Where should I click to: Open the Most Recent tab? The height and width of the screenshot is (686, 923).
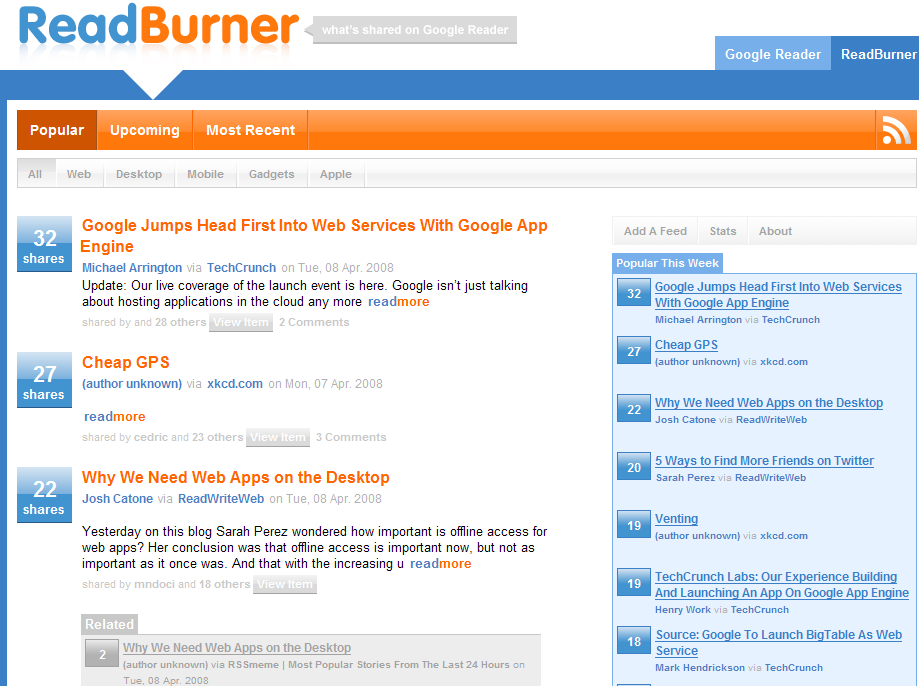coord(250,130)
